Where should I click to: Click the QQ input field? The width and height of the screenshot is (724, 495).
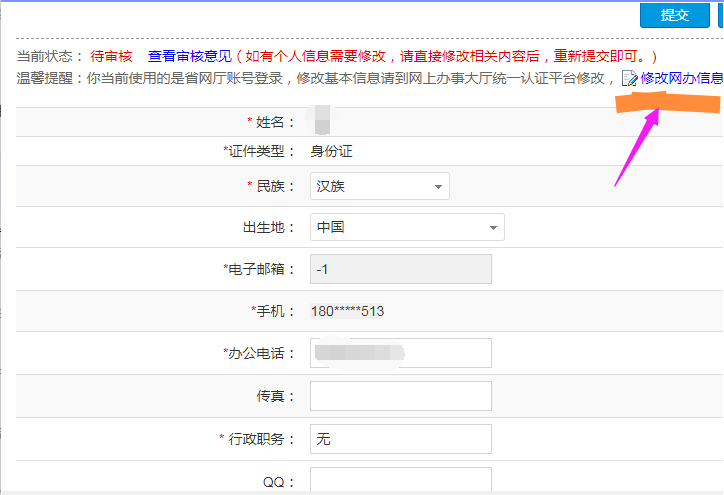click(401, 480)
